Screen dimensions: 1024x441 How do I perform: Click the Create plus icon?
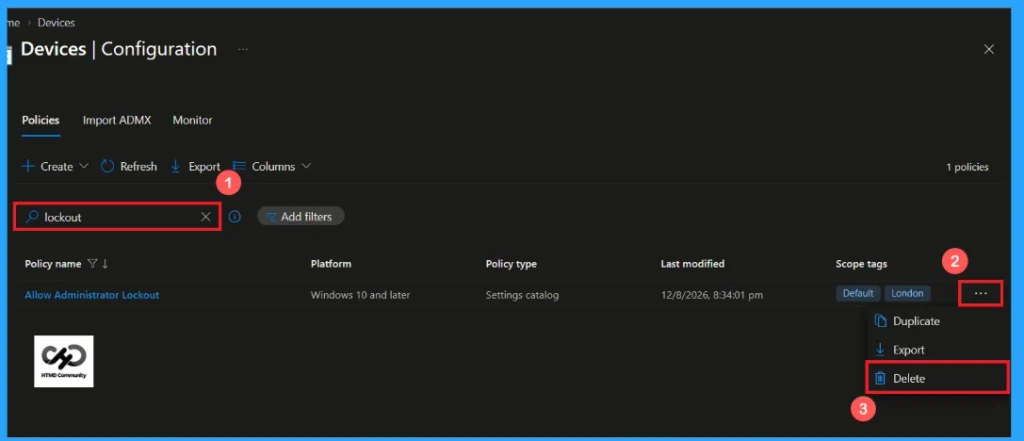click(28, 167)
